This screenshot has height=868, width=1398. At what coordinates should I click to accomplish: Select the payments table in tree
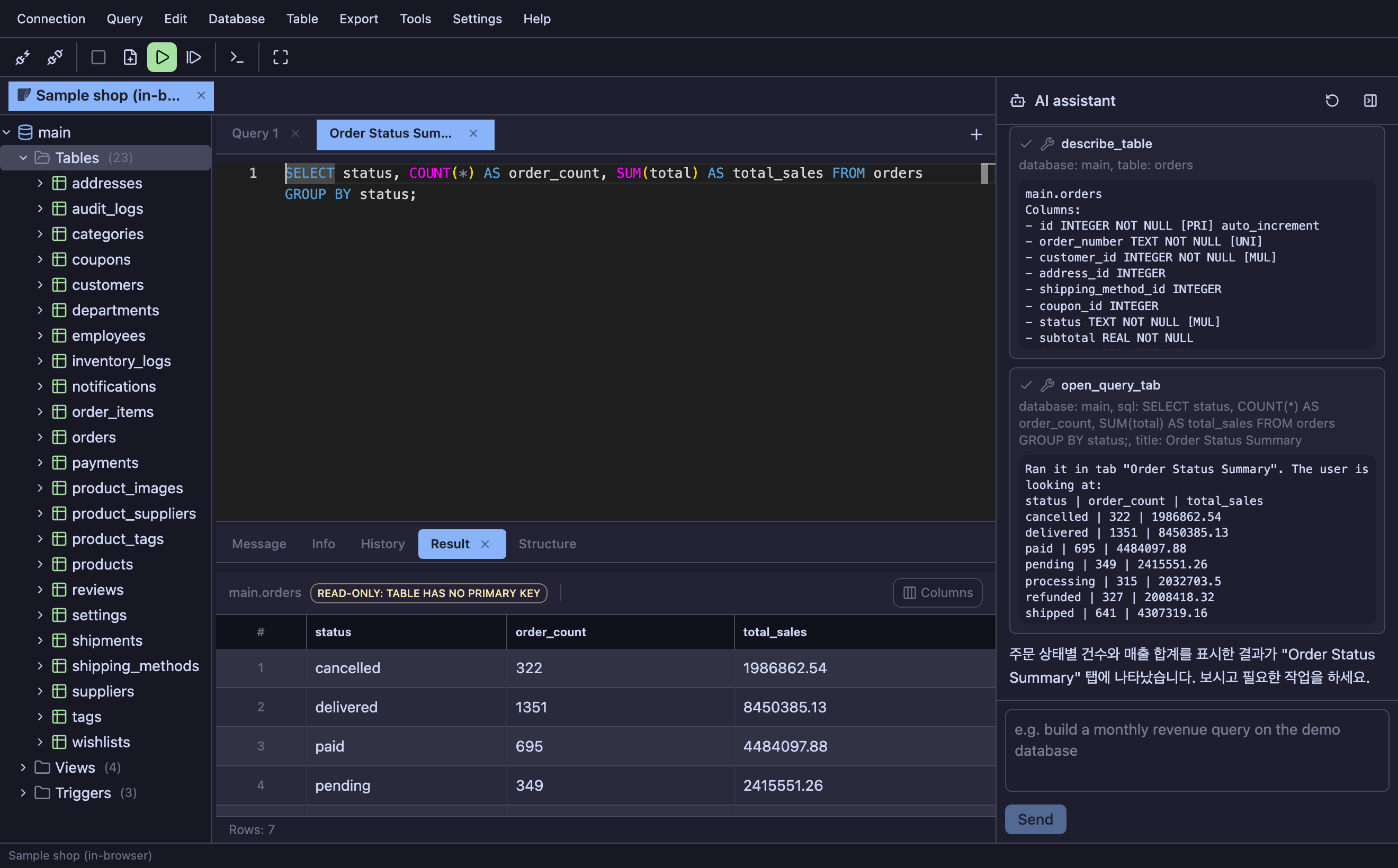tap(105, 463)
